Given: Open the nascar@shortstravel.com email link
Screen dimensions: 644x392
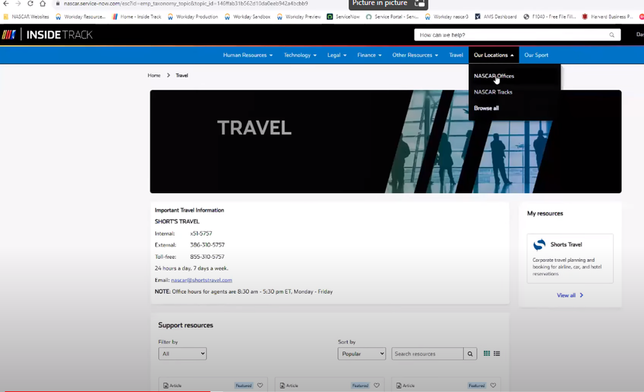Looking at the screenshot, I should [x=201, y=280].
